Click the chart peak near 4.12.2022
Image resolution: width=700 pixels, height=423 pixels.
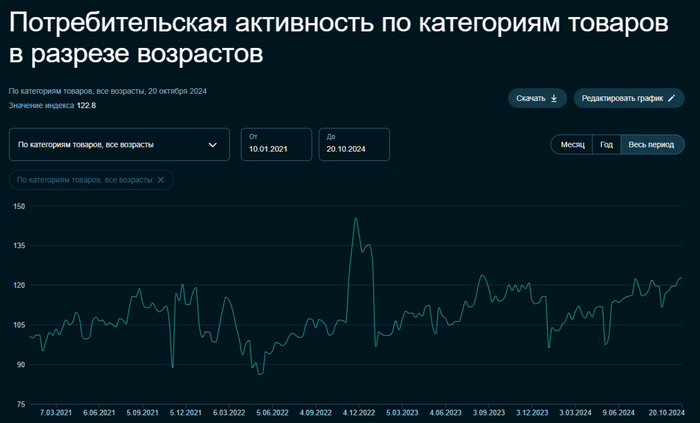tap(355, 219)
